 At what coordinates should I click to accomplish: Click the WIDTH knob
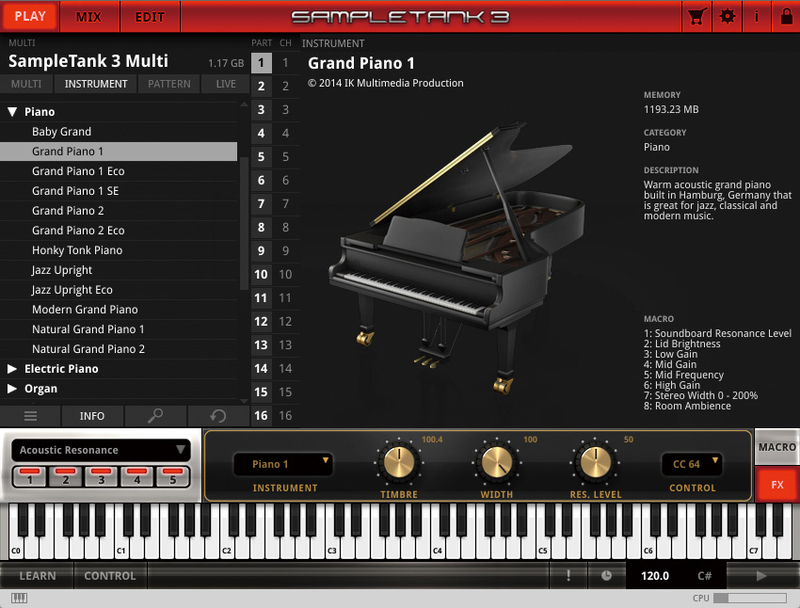[x=497, y=462]
